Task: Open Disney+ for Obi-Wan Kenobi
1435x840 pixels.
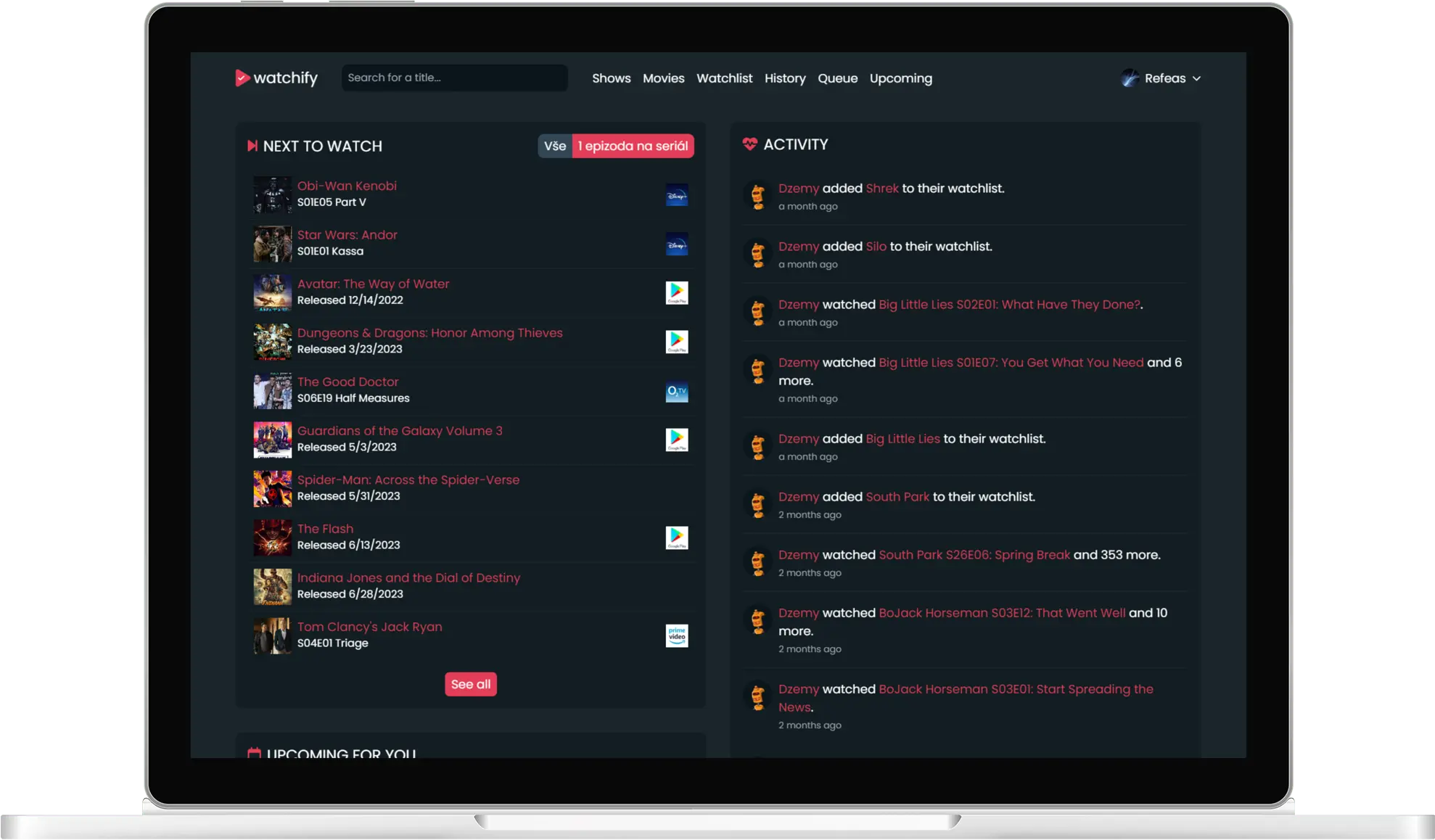Action: pos(676,195)
